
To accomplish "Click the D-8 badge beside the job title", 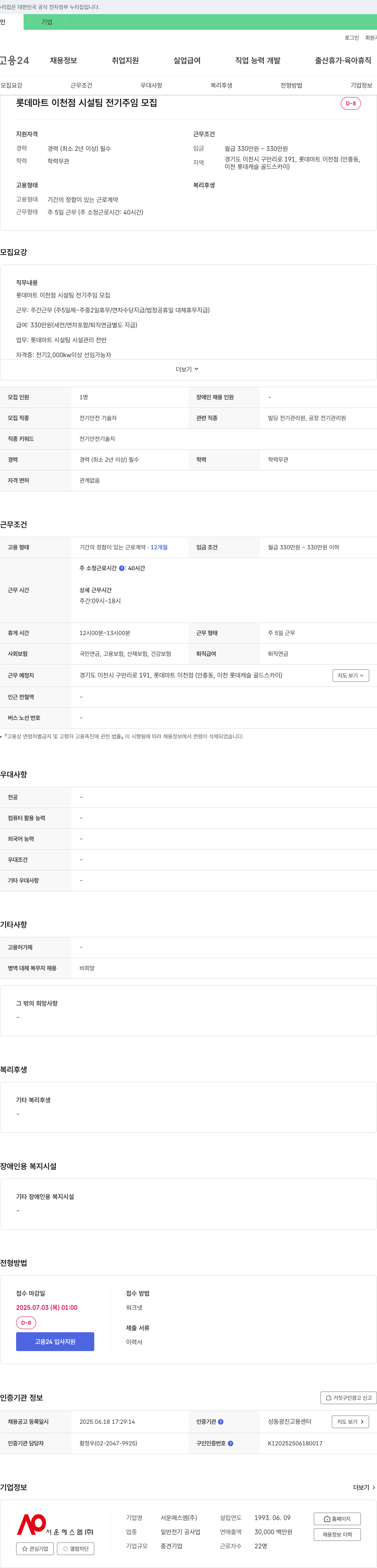I will pyautogui.click(x=351, y=103).
